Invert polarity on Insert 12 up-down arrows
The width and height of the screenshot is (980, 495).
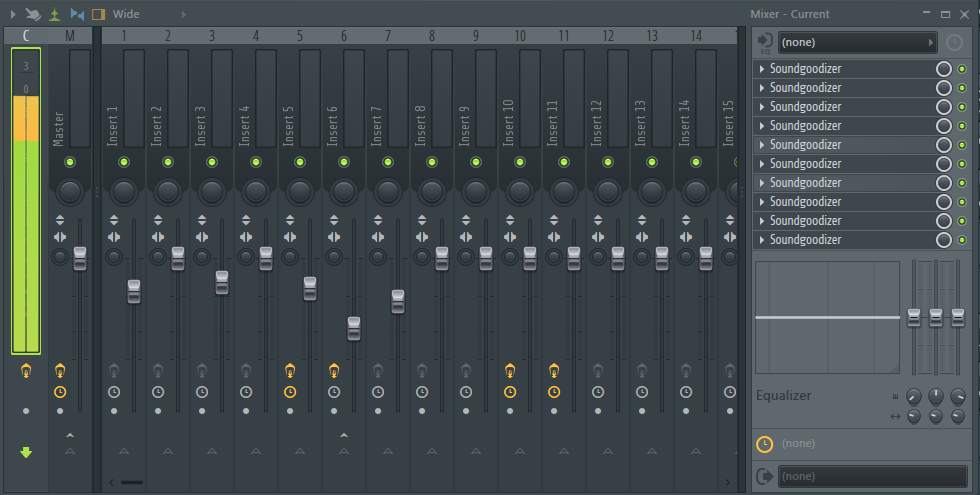[598, 220]
